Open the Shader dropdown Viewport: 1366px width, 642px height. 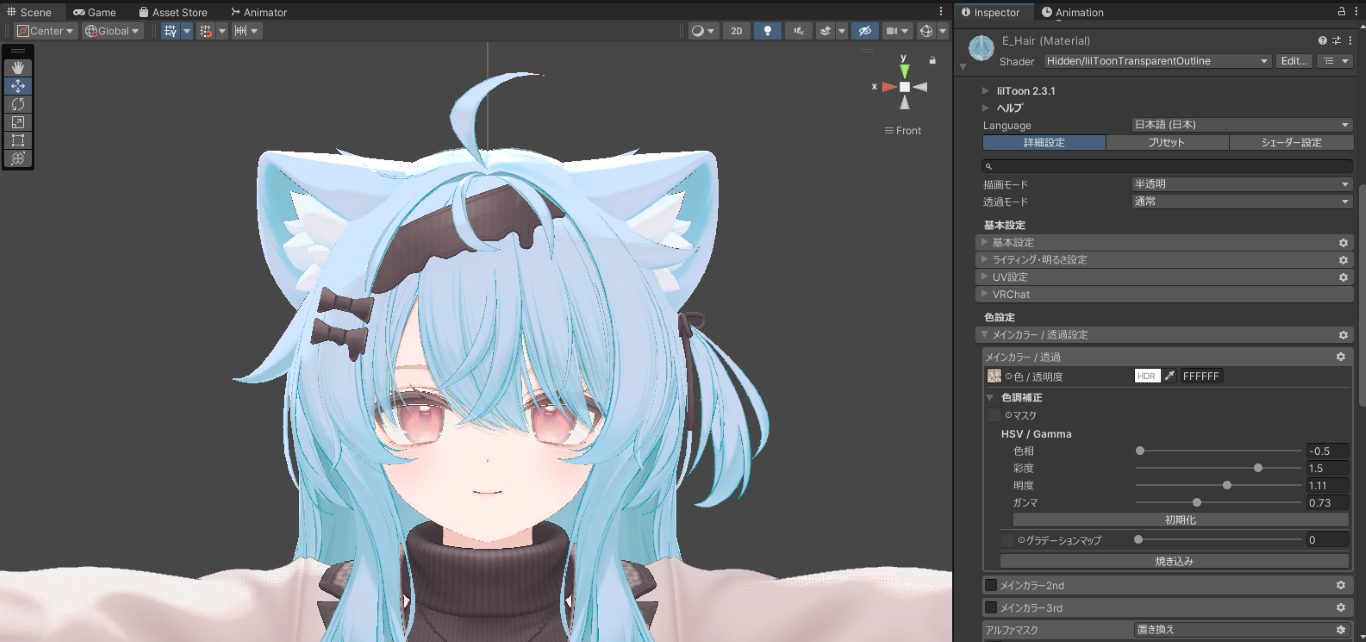[1157, 61]
